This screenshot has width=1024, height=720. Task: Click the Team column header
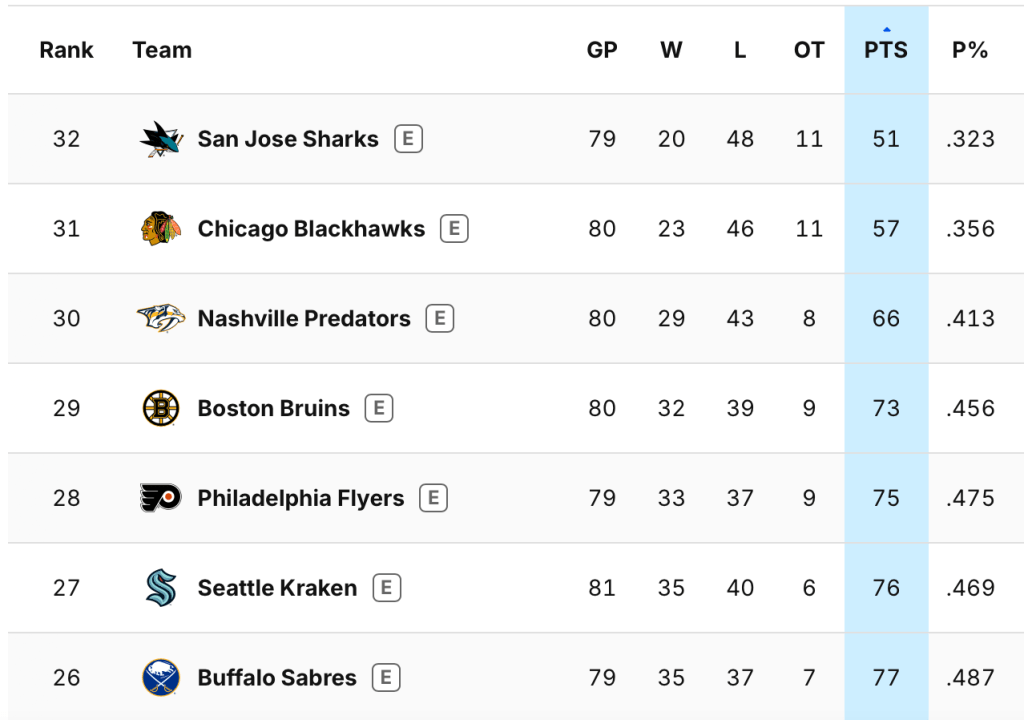[162, 50]
